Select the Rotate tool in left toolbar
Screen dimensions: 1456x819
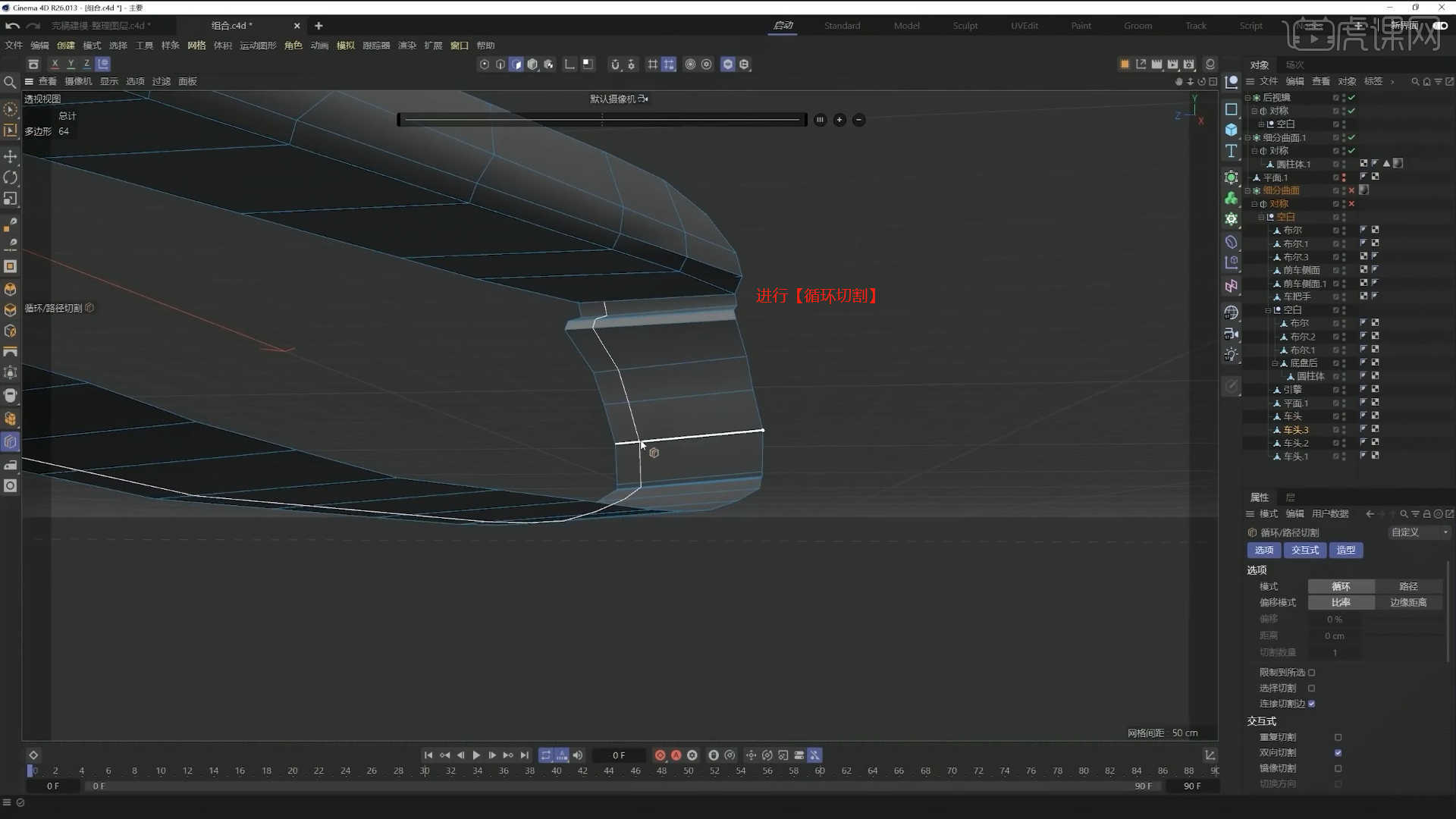11,177
